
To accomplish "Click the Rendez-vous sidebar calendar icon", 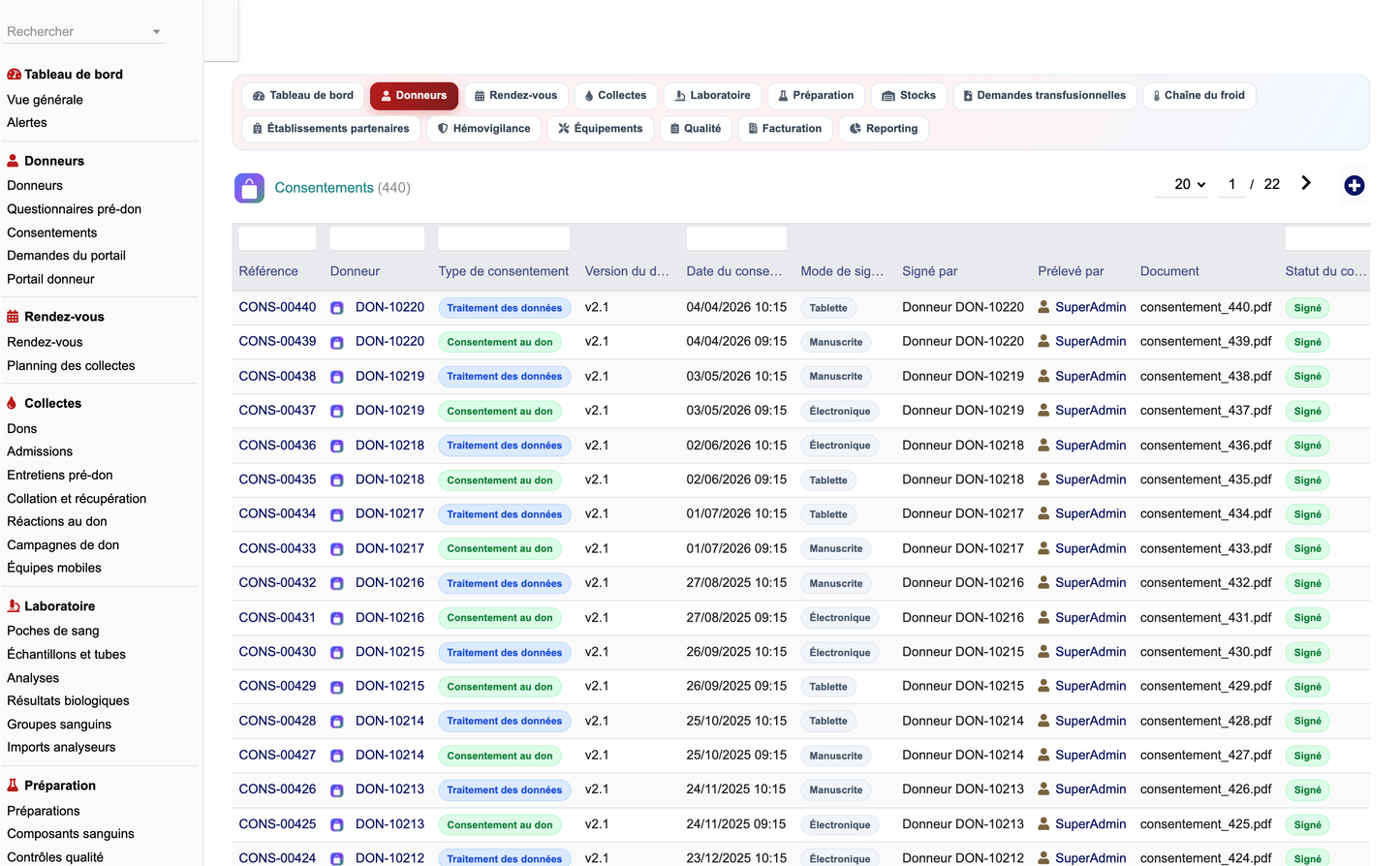I will pos(13,317).
